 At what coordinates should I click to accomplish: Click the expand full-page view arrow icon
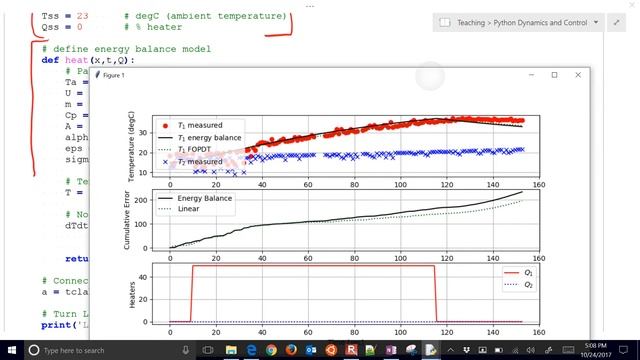point(616,22)
